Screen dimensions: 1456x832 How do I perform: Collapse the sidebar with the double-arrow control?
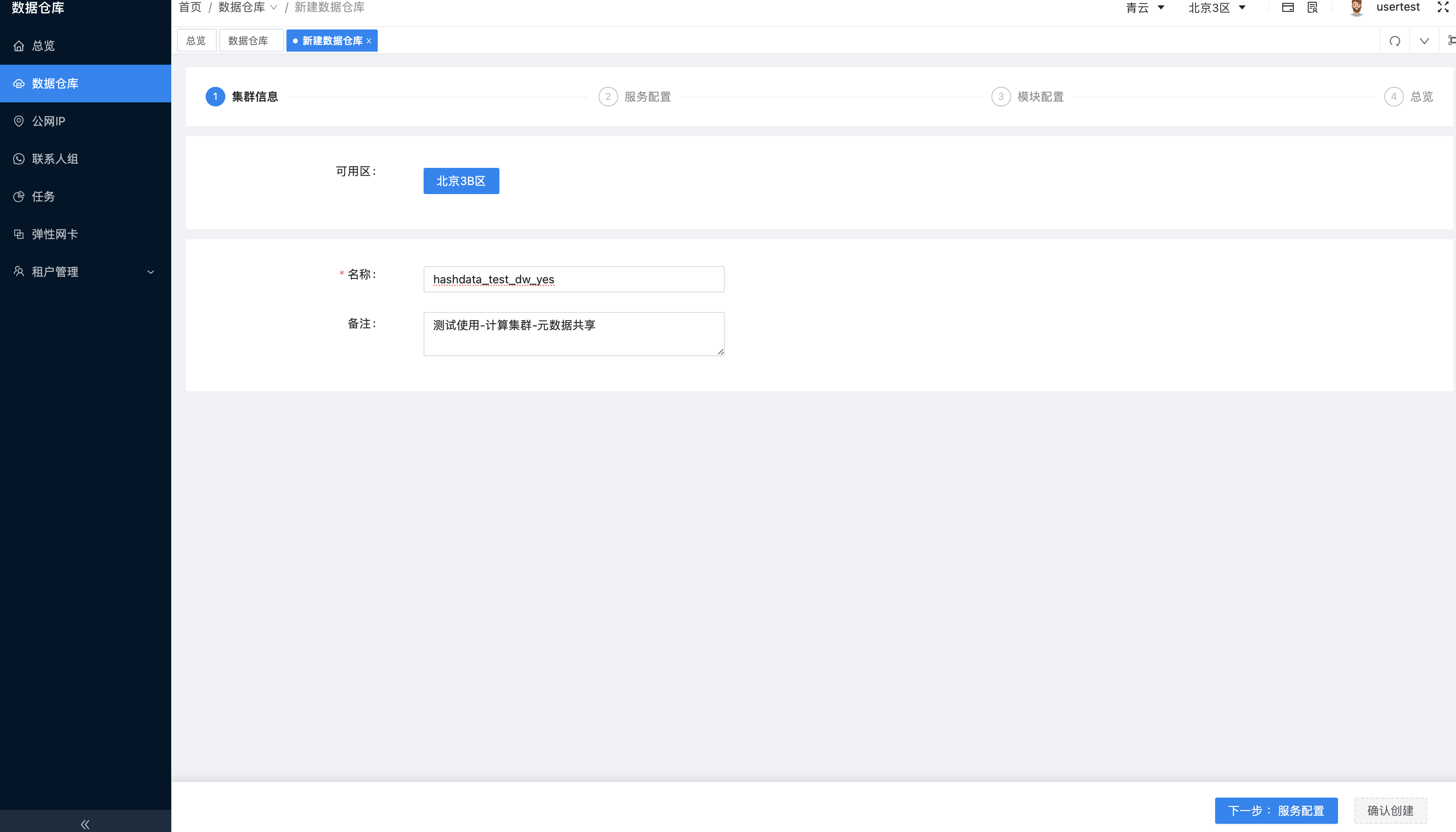click(85, 823)
